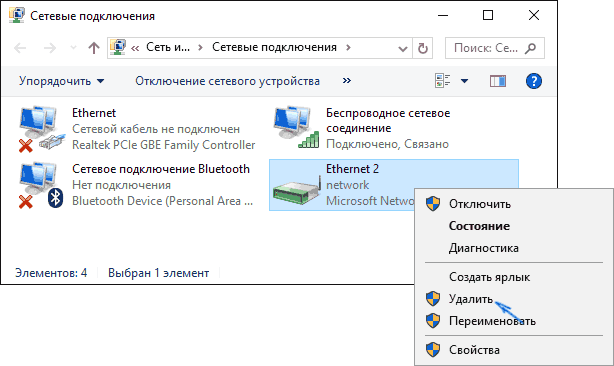The image size is (614, 366).
Task: Click the wireless network connection icon
Action: 296,127
